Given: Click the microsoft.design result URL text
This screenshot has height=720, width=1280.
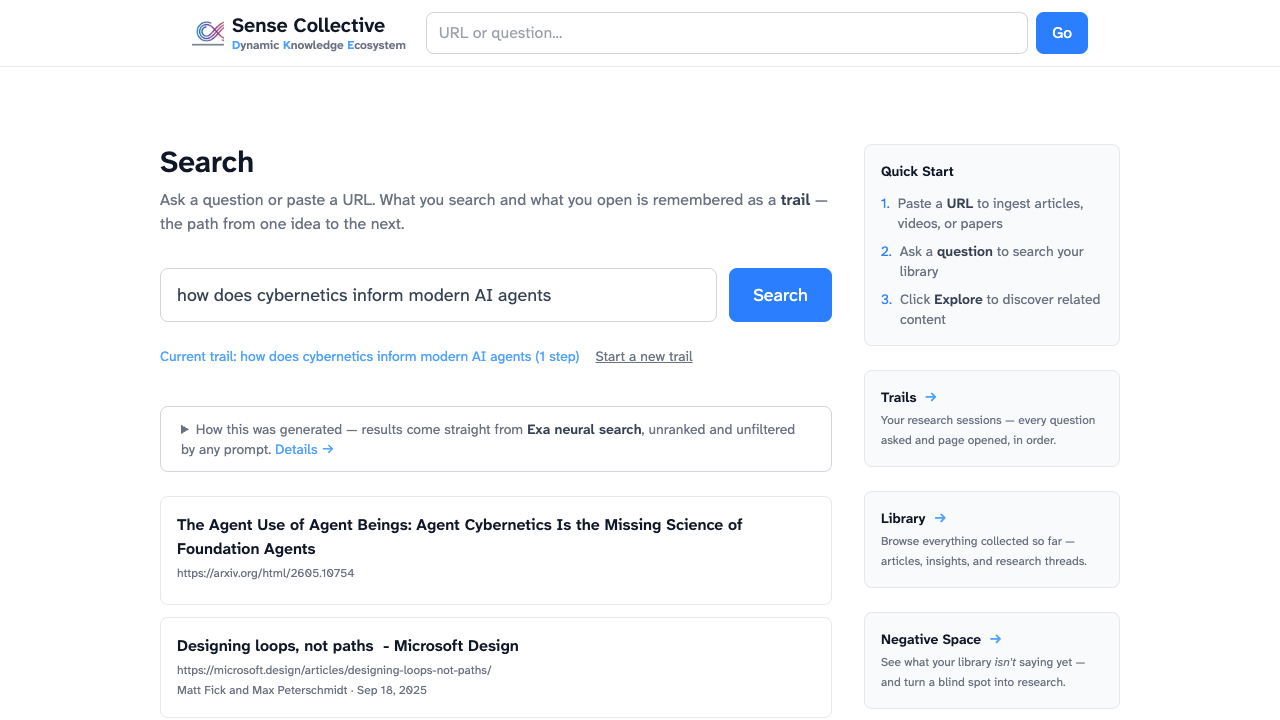Looking at the screenshot, I should click(334, 670).
